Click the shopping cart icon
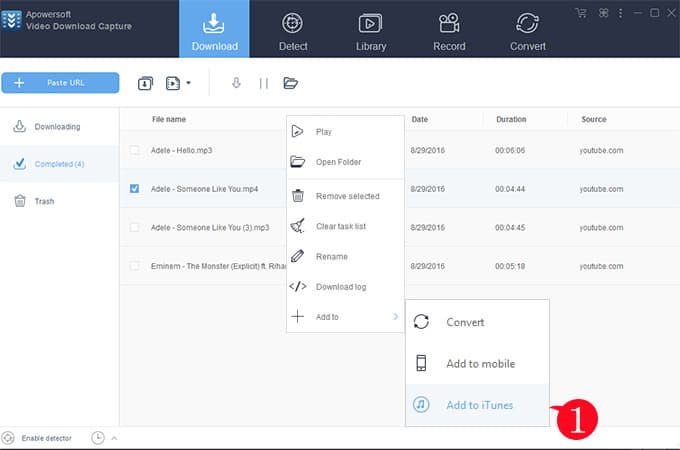 [581, 13]
